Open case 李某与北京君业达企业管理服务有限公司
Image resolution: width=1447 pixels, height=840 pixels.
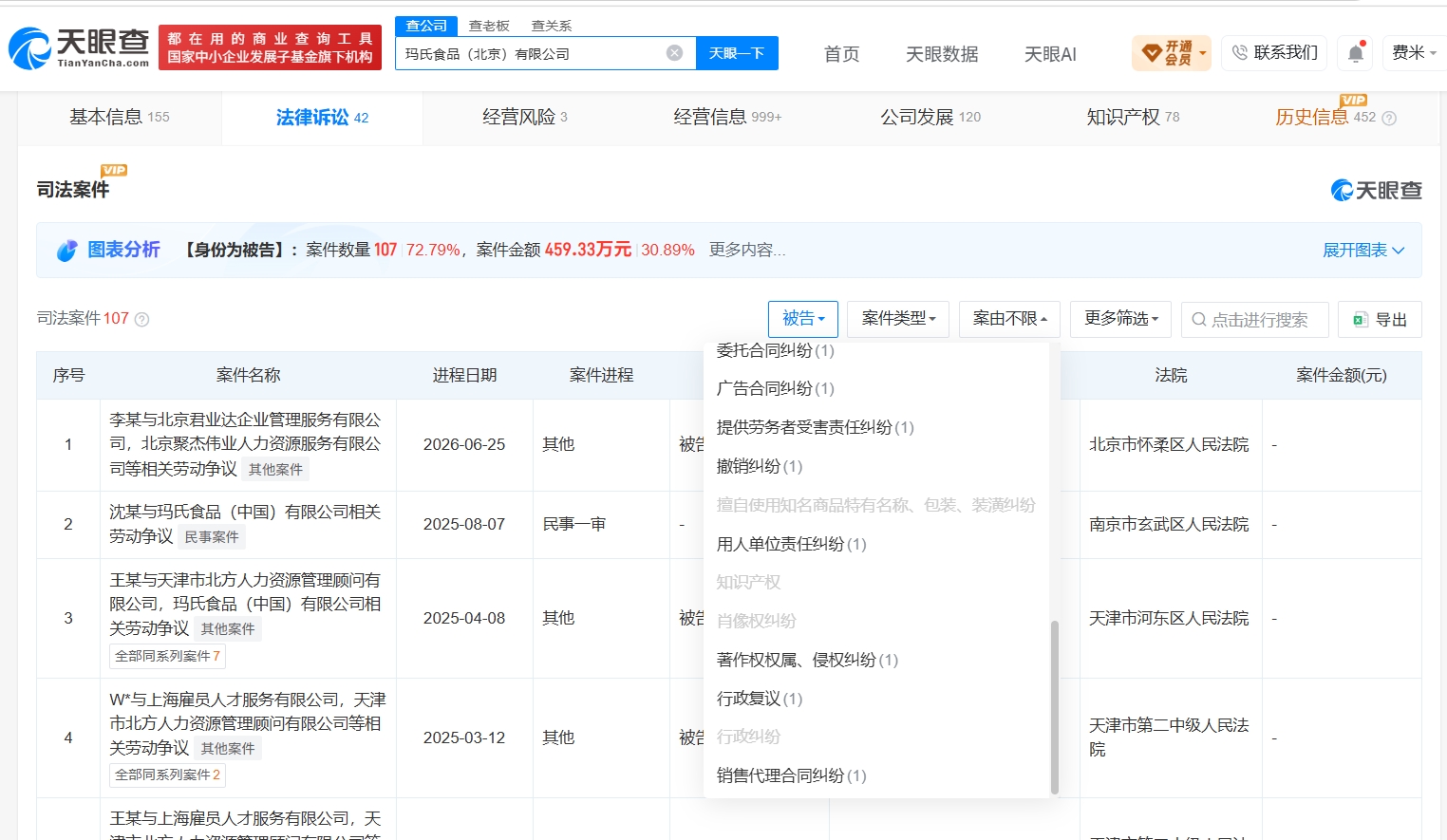(245, 443)
